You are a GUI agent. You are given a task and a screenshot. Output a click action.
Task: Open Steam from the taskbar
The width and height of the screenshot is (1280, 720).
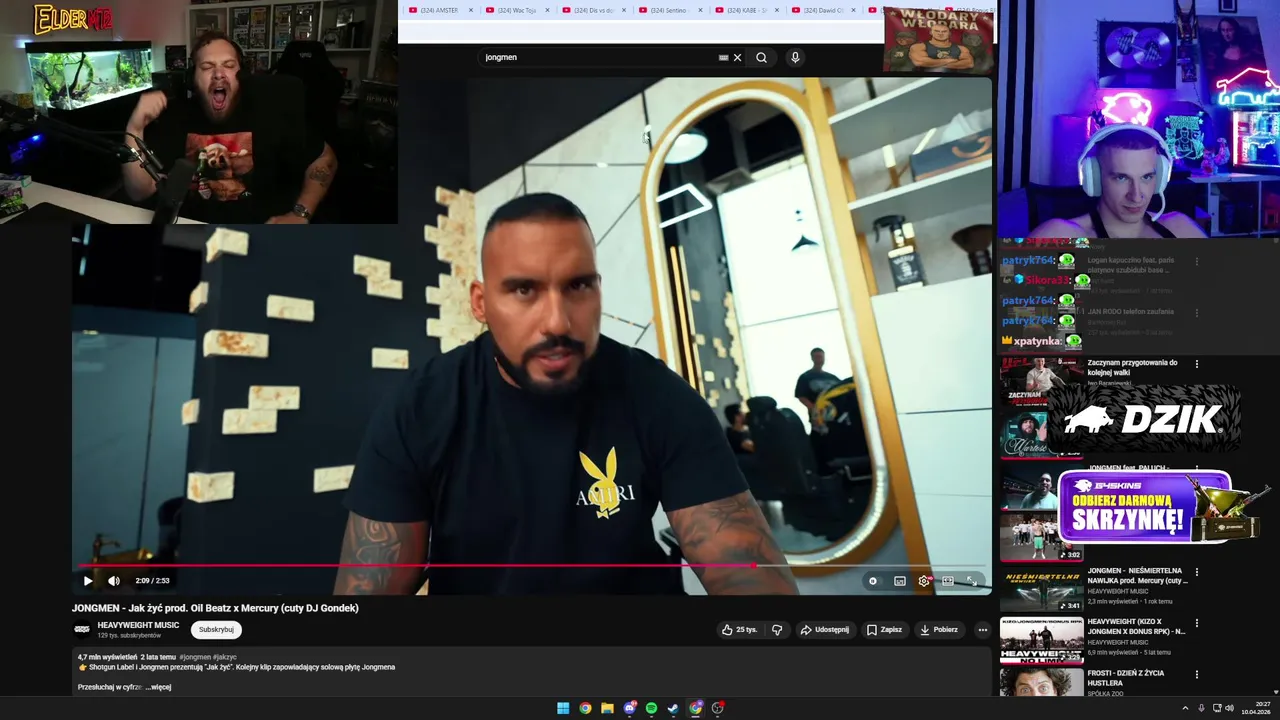click(x=673, y=708)
